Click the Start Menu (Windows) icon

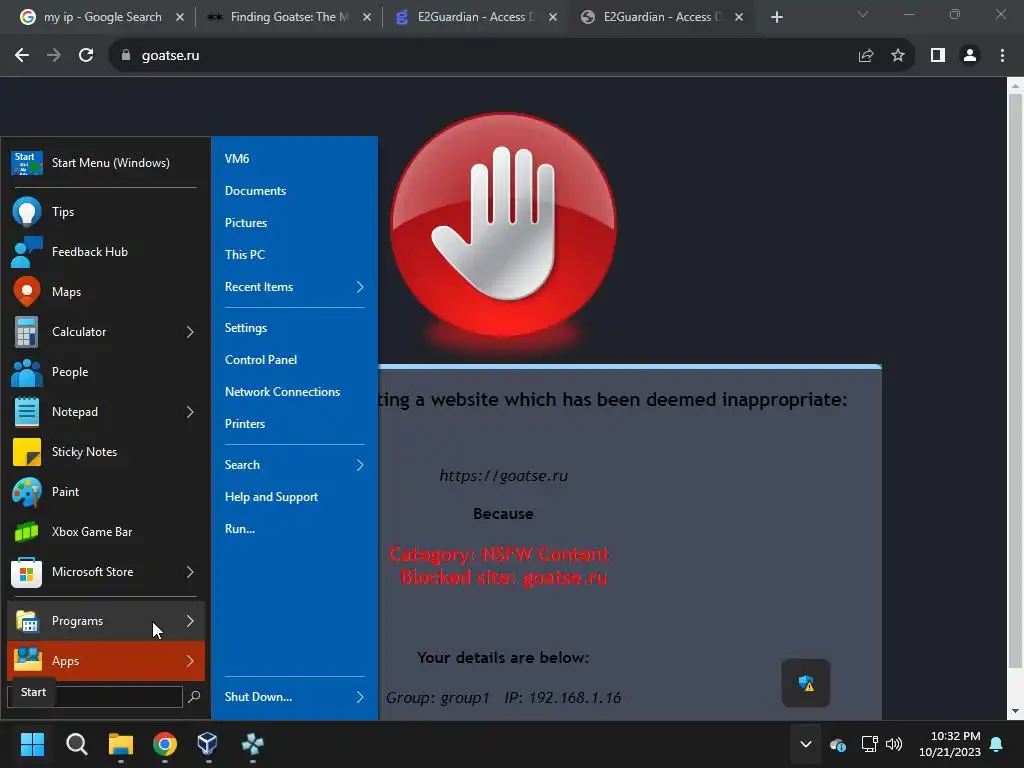(27, 163)
